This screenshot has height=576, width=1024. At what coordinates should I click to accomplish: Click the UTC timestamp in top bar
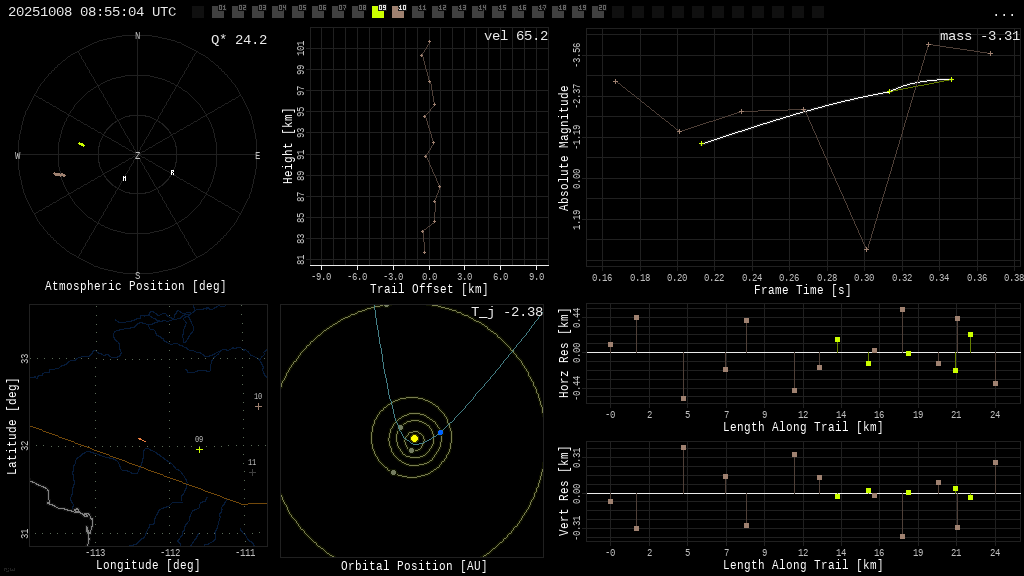92,12
